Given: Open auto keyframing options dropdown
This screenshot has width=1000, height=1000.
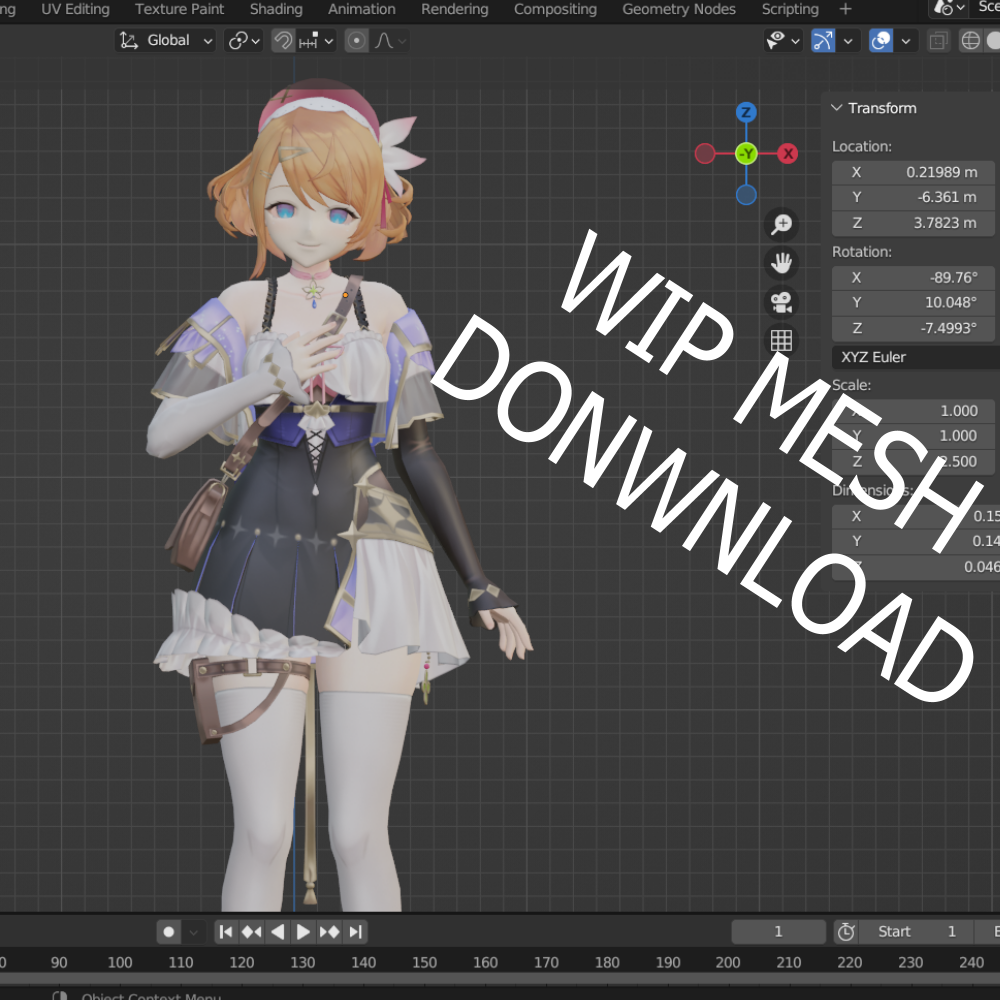Looking at the screenshot, I should tap(194, 932).
